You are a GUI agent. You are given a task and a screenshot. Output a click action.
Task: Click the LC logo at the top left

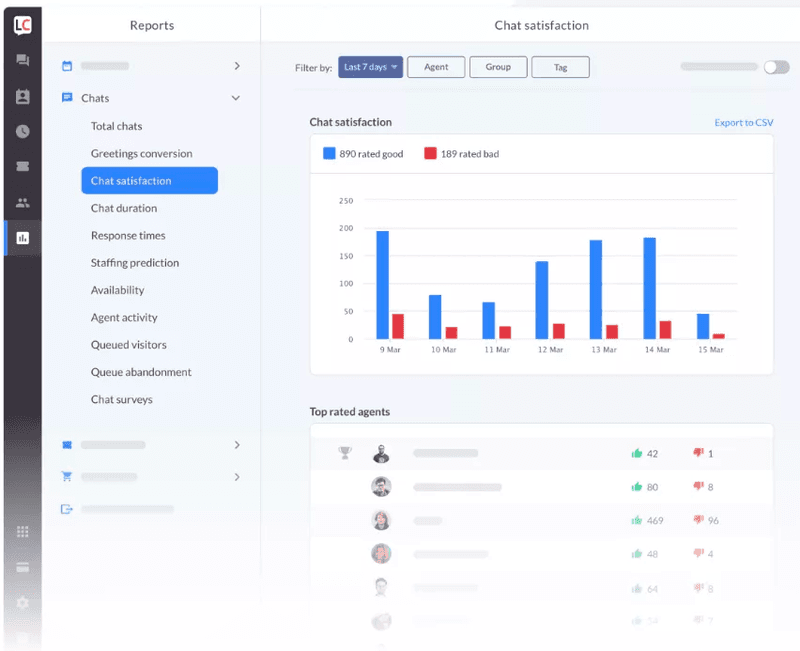pos(22,25)
